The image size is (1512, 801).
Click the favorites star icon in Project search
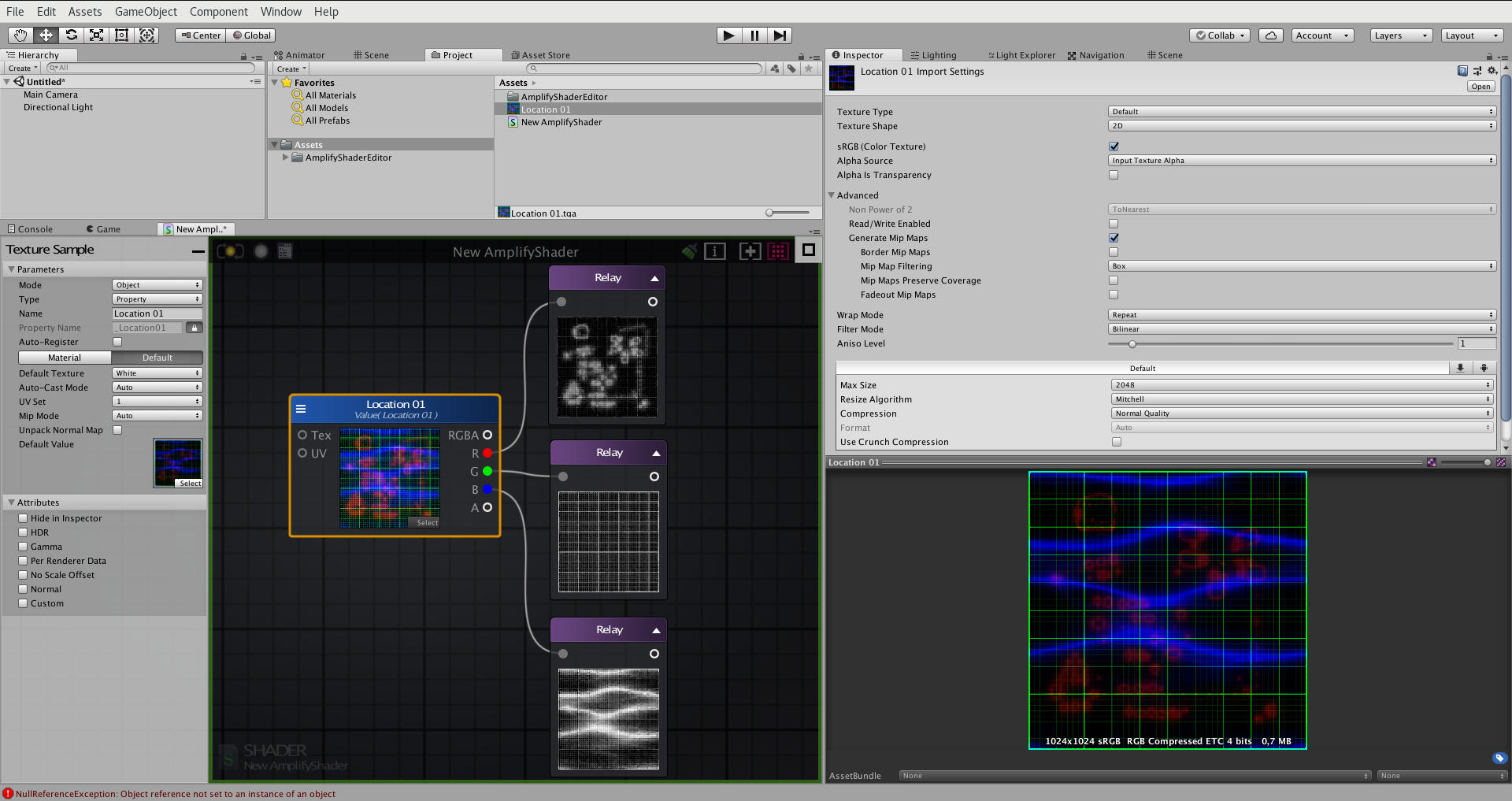click(x=809, y=69)
